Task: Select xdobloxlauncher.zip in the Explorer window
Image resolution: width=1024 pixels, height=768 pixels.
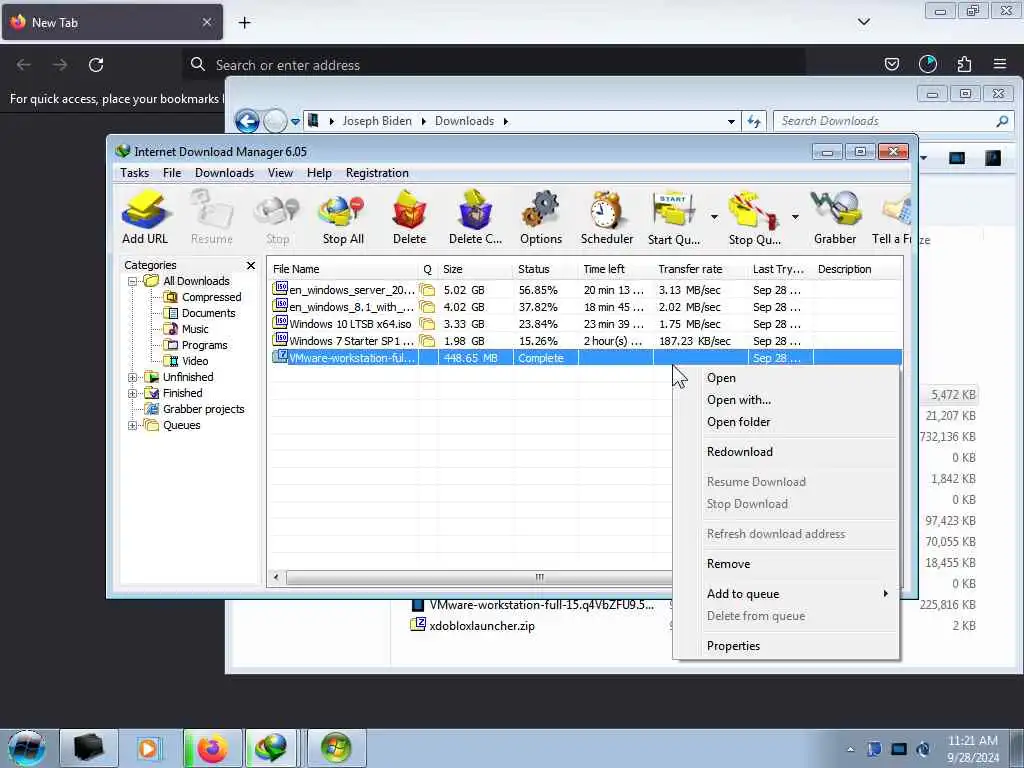Action: (x=482, y=626)
